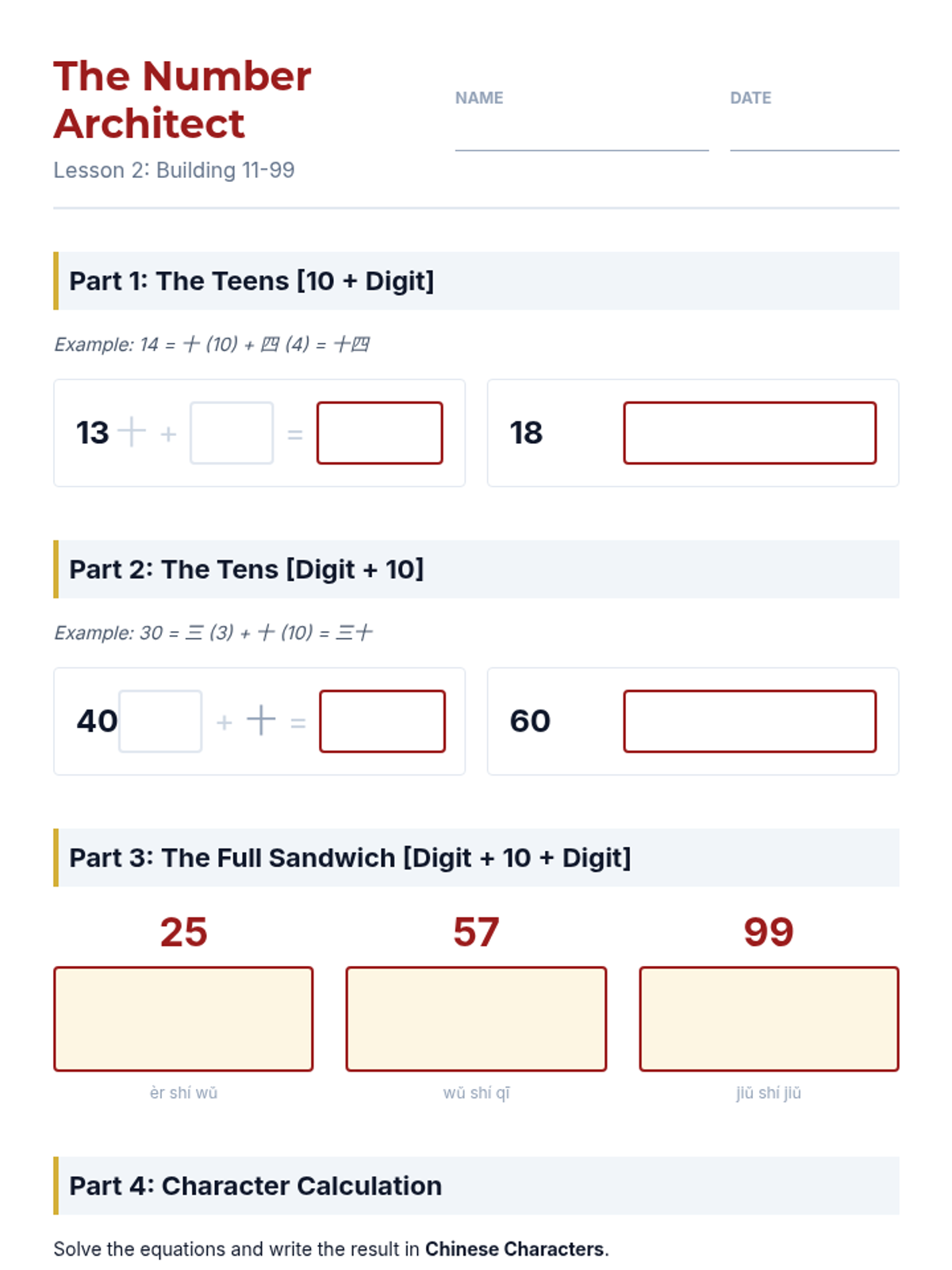Screen dimensions: 952x1270
Task: Click the "jiǔ shí jiǔ" pinyin hint
Action: coord(769,1093)
